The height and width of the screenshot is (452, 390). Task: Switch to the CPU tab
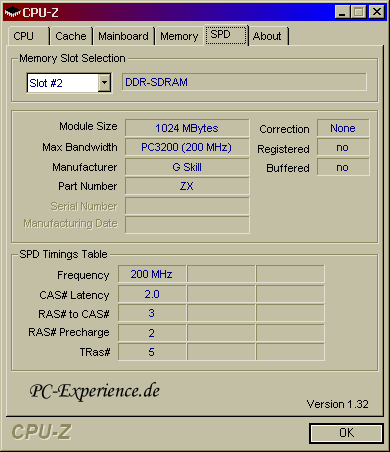coord(29,36)
